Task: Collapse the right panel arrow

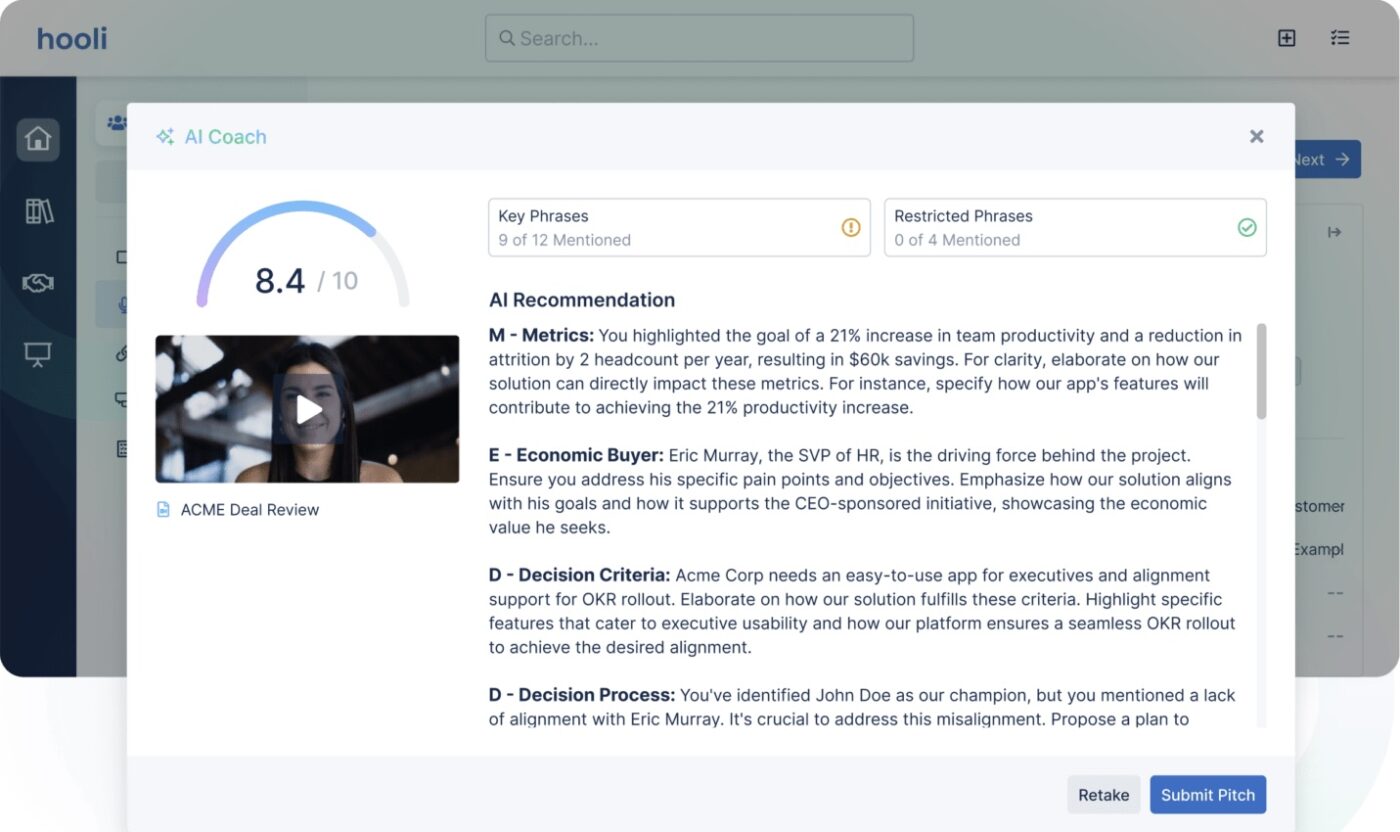Action: 1334,232
